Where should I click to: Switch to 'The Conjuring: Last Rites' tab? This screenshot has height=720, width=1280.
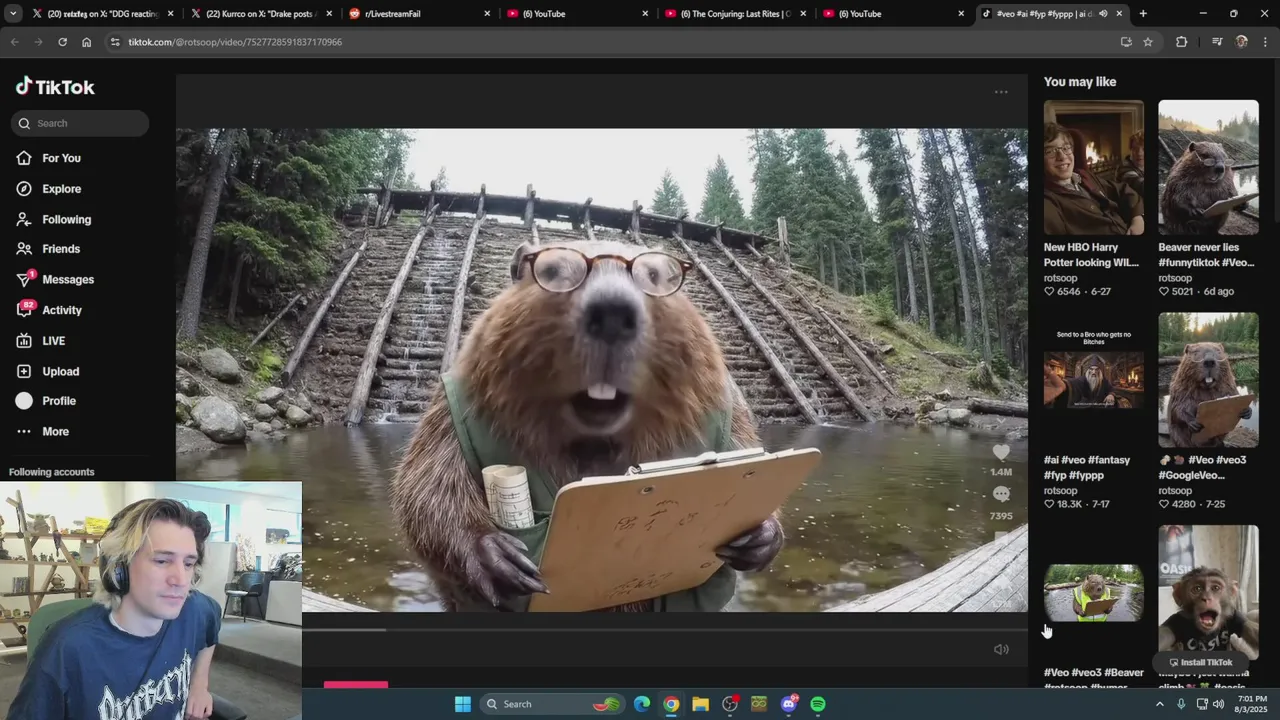[x=735, y=14]
